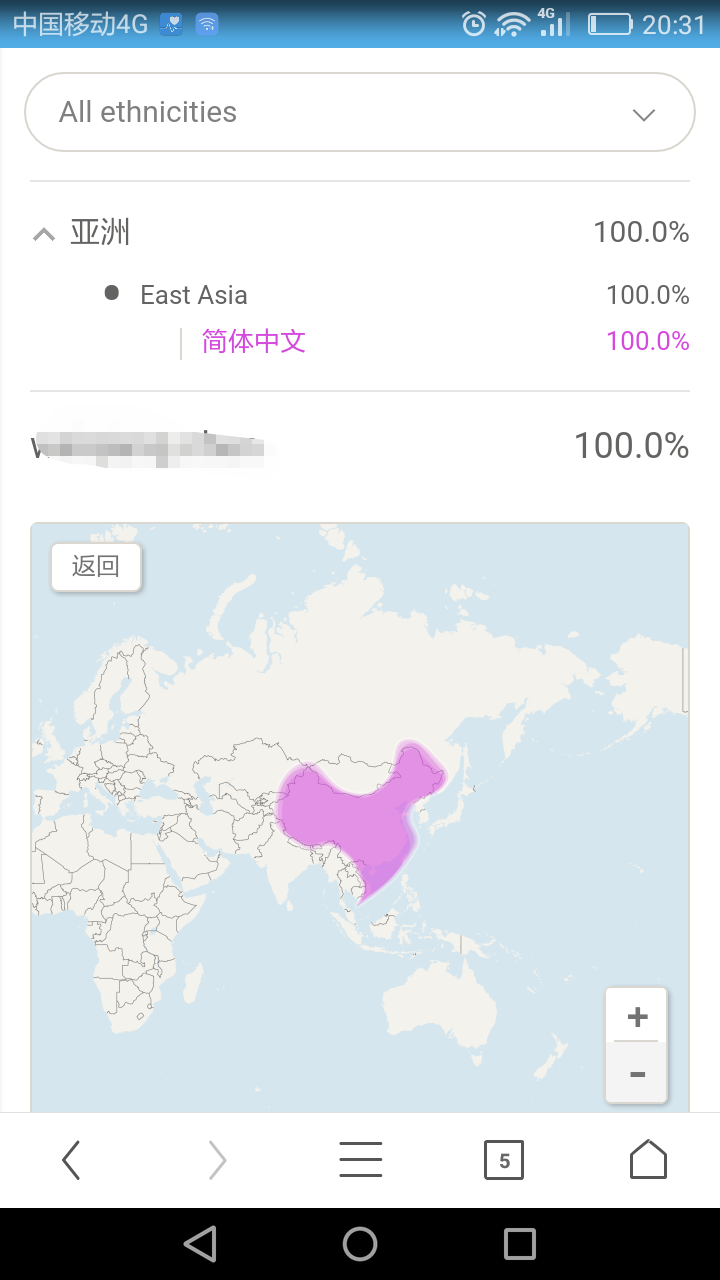Screen dimensions: 720x1280
Task: Open the 简体中文 ethnicity link
Action: (x=254, y=341)
